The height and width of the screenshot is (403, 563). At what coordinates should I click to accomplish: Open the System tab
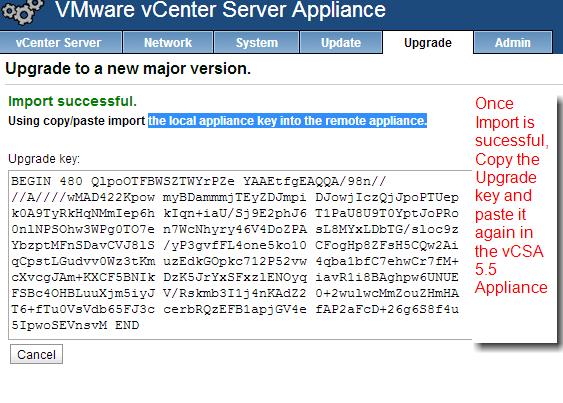point(256,42)
